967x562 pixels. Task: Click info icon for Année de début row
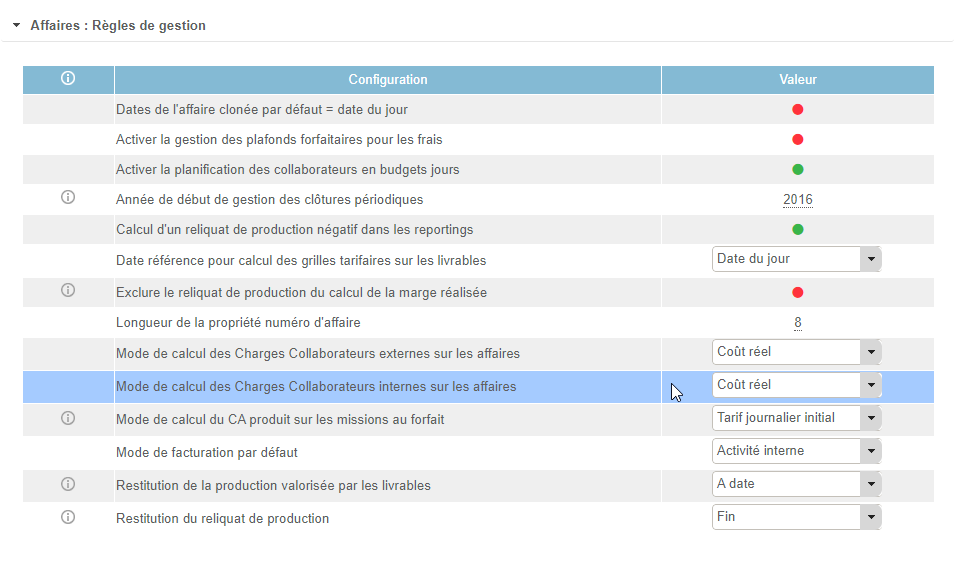[68, 198]
